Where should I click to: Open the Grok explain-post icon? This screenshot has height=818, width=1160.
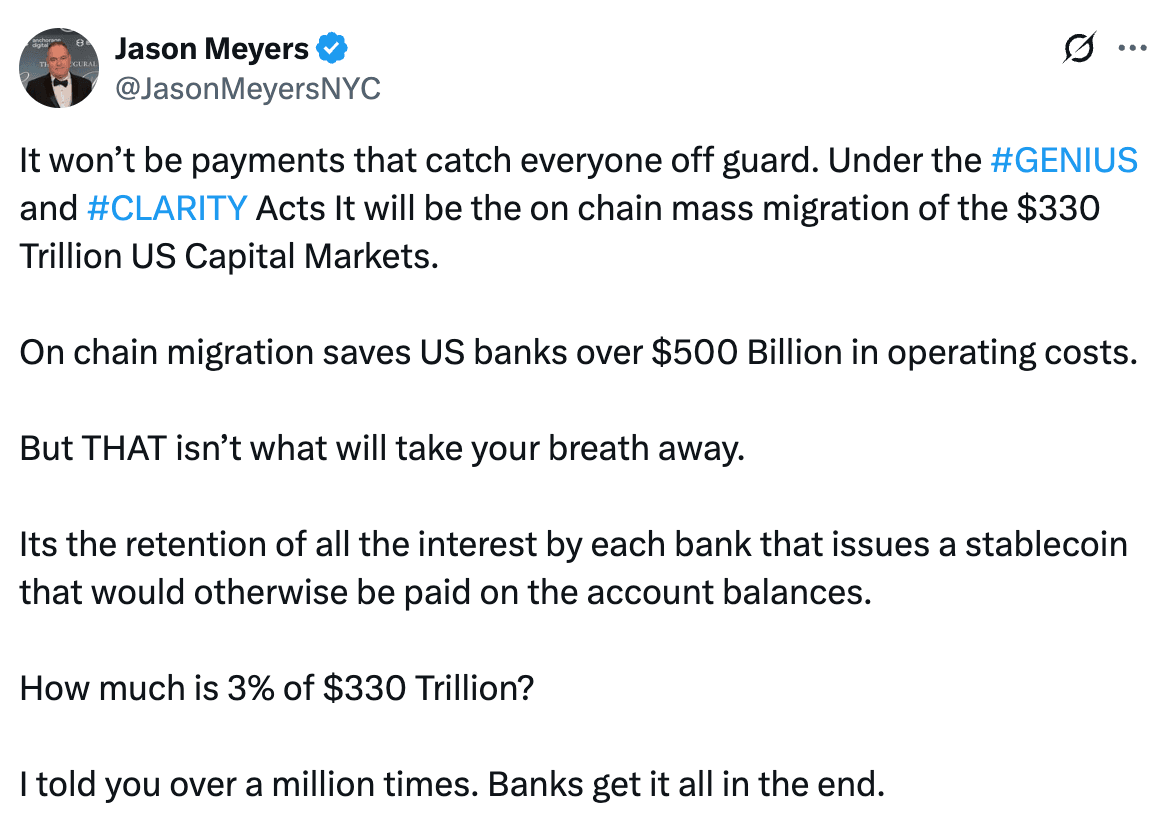click(1079, 48)
